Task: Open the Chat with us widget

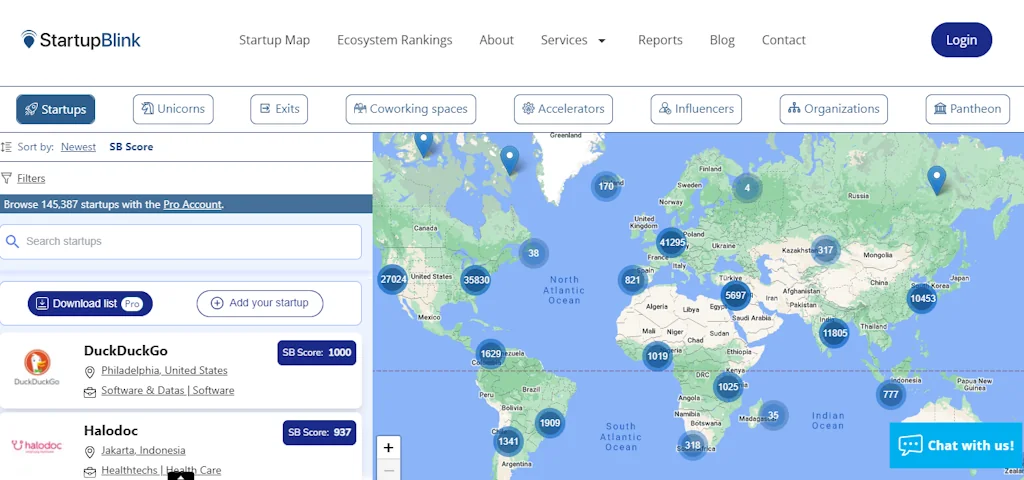Action: 957,445
